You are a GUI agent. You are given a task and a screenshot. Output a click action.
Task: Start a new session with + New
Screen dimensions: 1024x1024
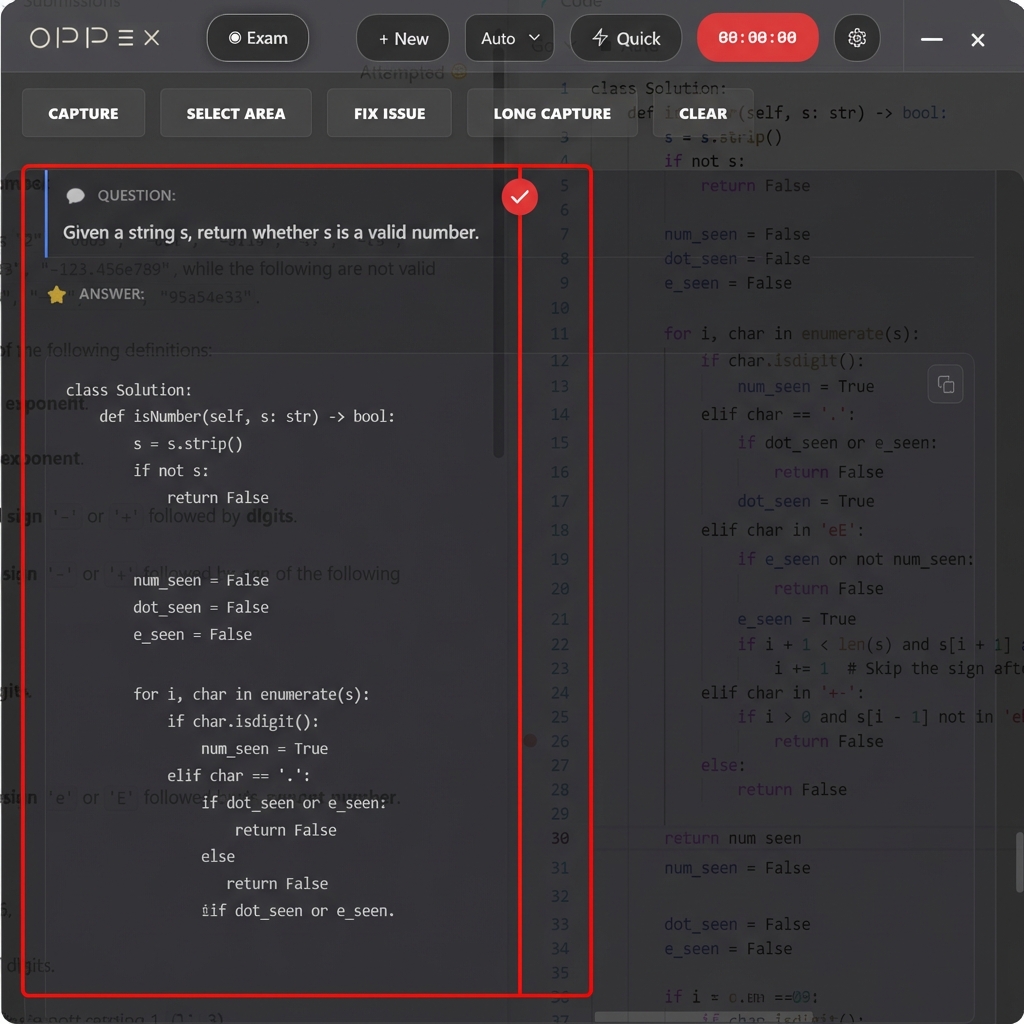pyautogui.click(x=403, y=38)
